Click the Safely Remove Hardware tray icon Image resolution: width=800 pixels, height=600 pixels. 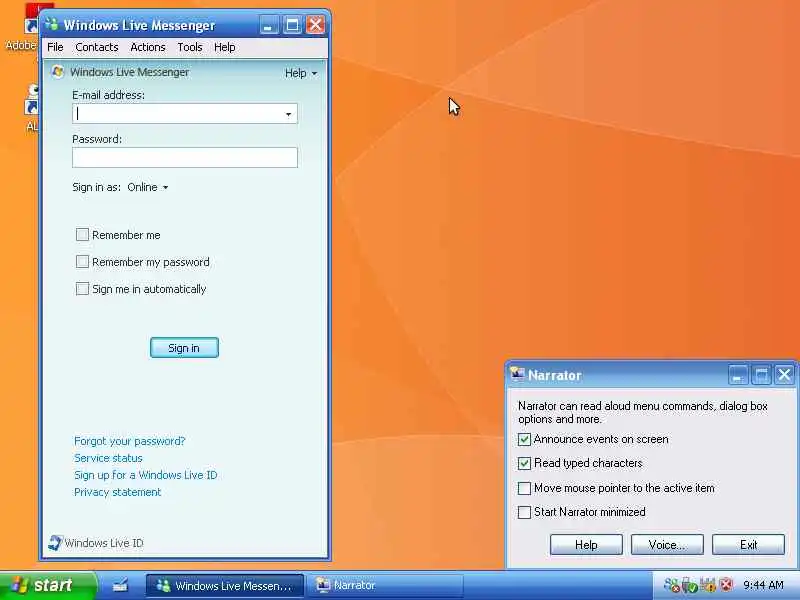[689, 585]
